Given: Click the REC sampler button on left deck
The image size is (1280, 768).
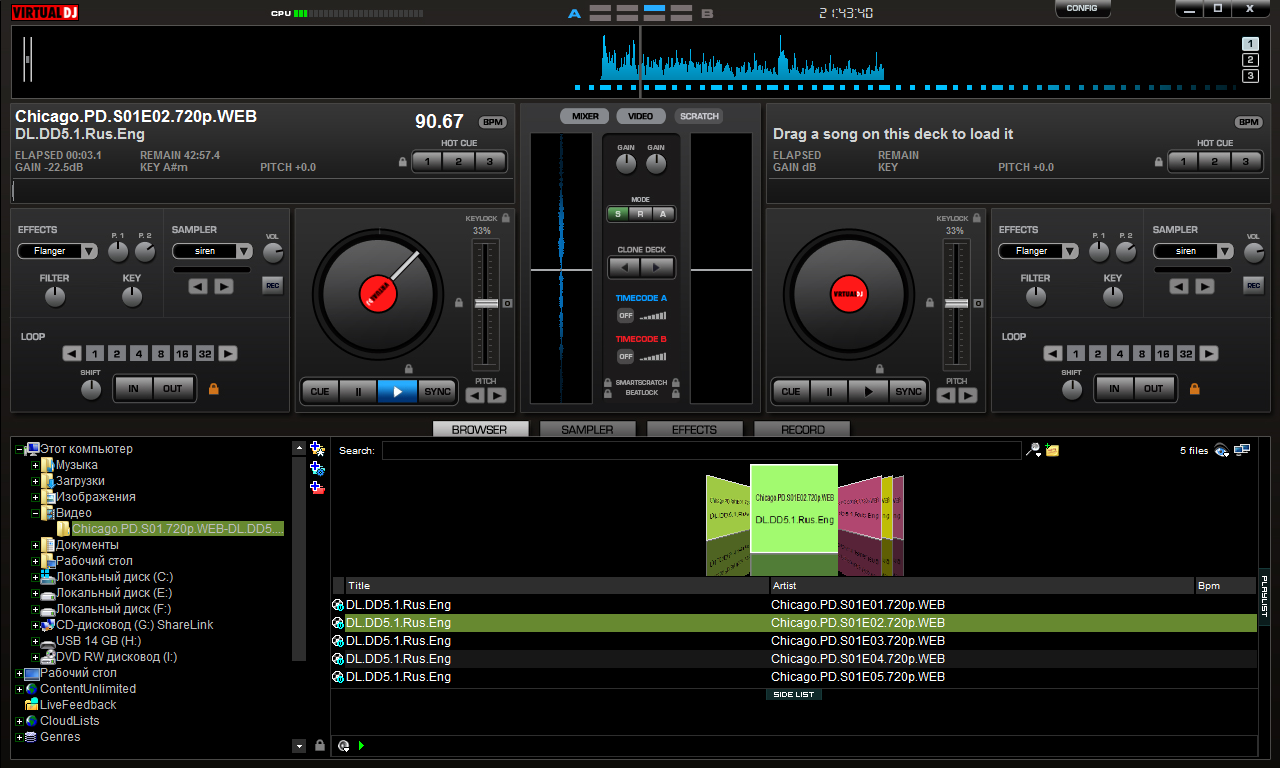Looking at the screenshot, I should pos(272,286).
